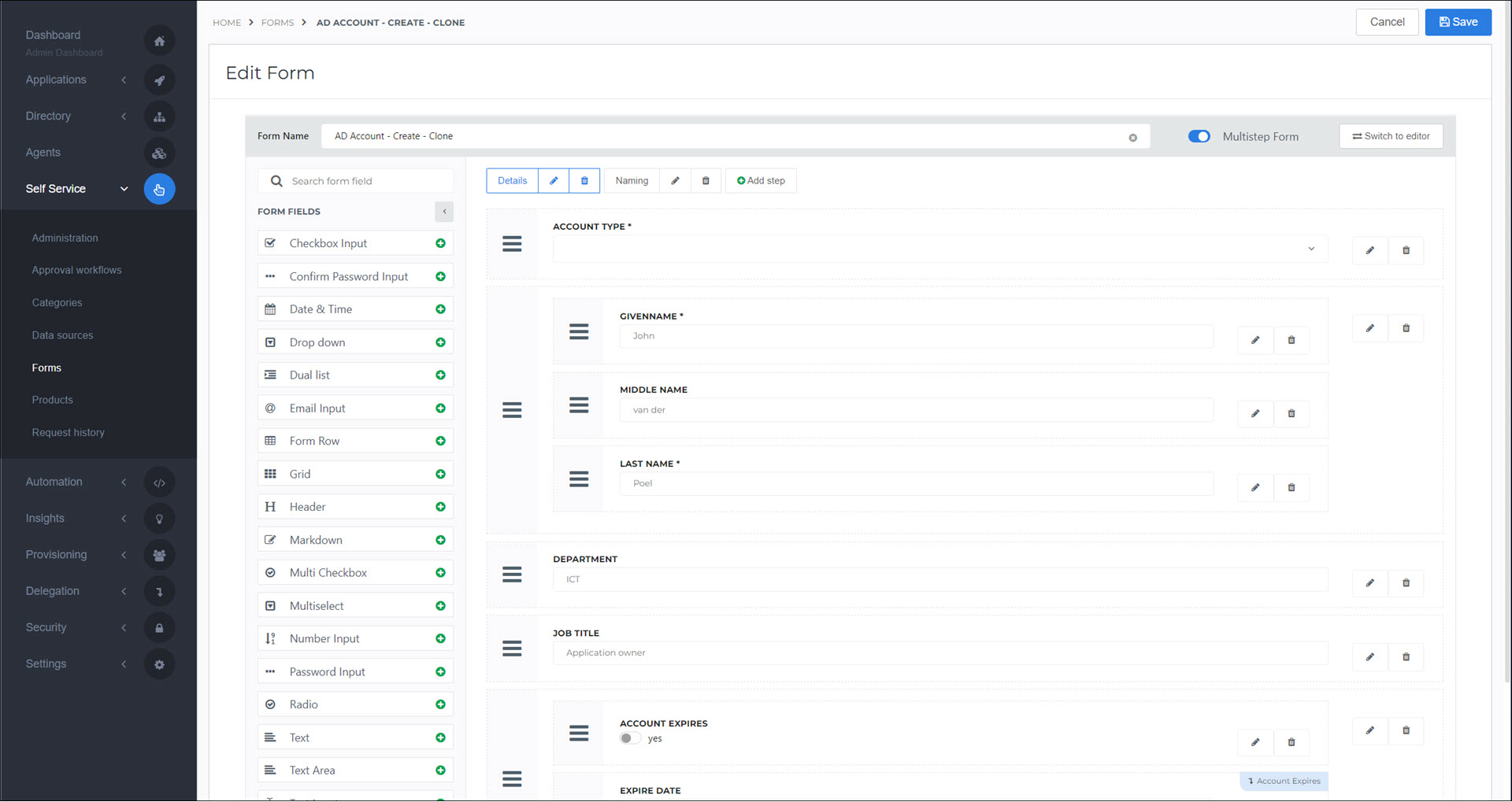Viewport: 1512px width, 802px height.
Task: Switch to the Naming step tab
Action: click(632, 180)
